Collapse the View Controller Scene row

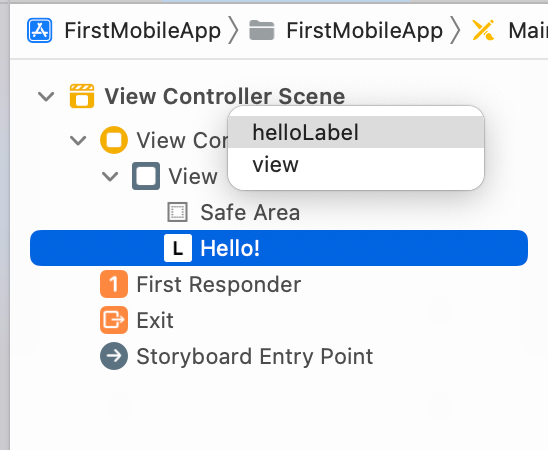[x=46, y=96]
